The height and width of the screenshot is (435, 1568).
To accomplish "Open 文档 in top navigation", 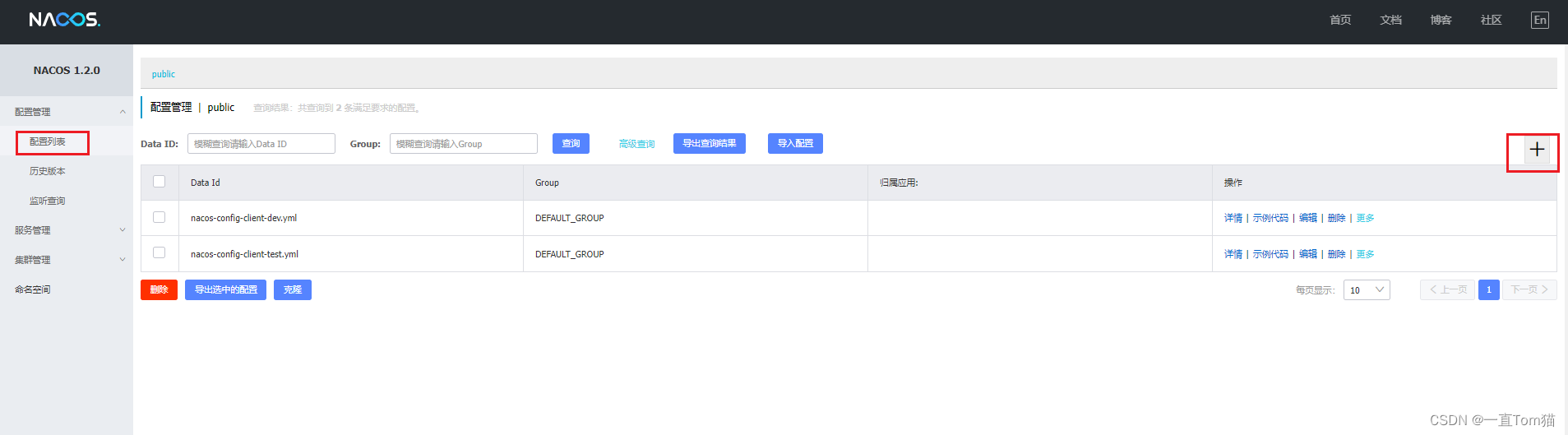I will tap(1390, 20).
